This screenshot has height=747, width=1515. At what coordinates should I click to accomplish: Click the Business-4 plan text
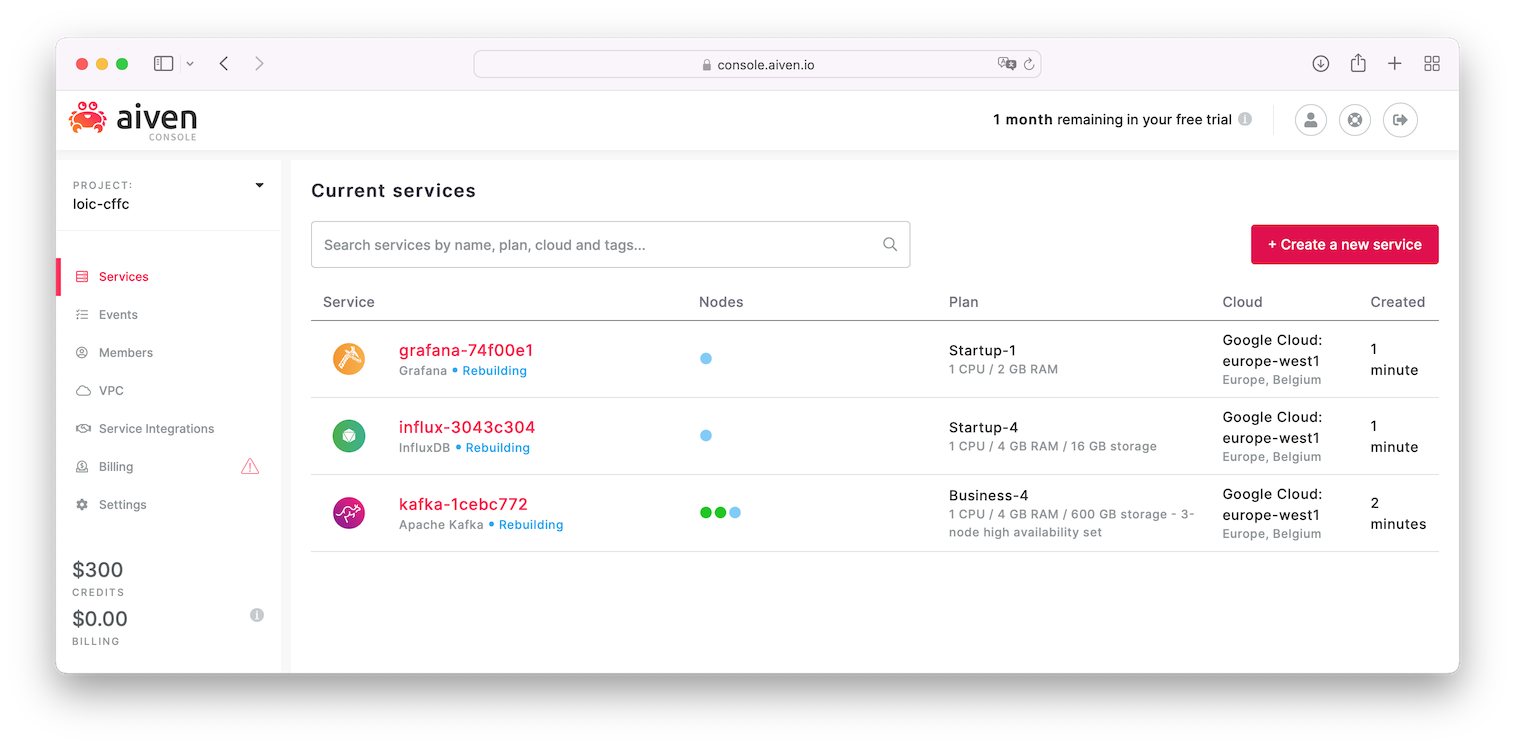(x=988, y=495)
